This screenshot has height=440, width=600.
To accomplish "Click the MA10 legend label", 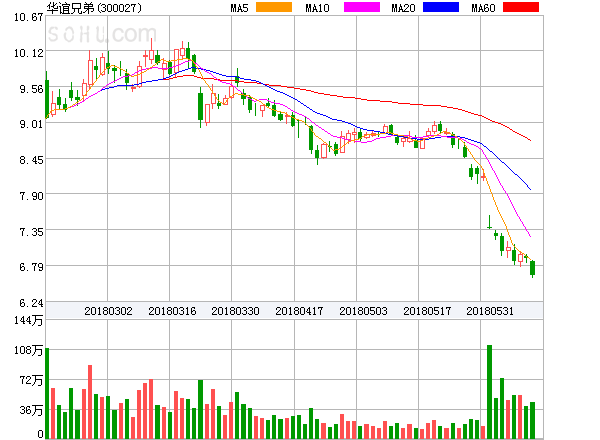I will pyautogui.click(x=317, y=8).
